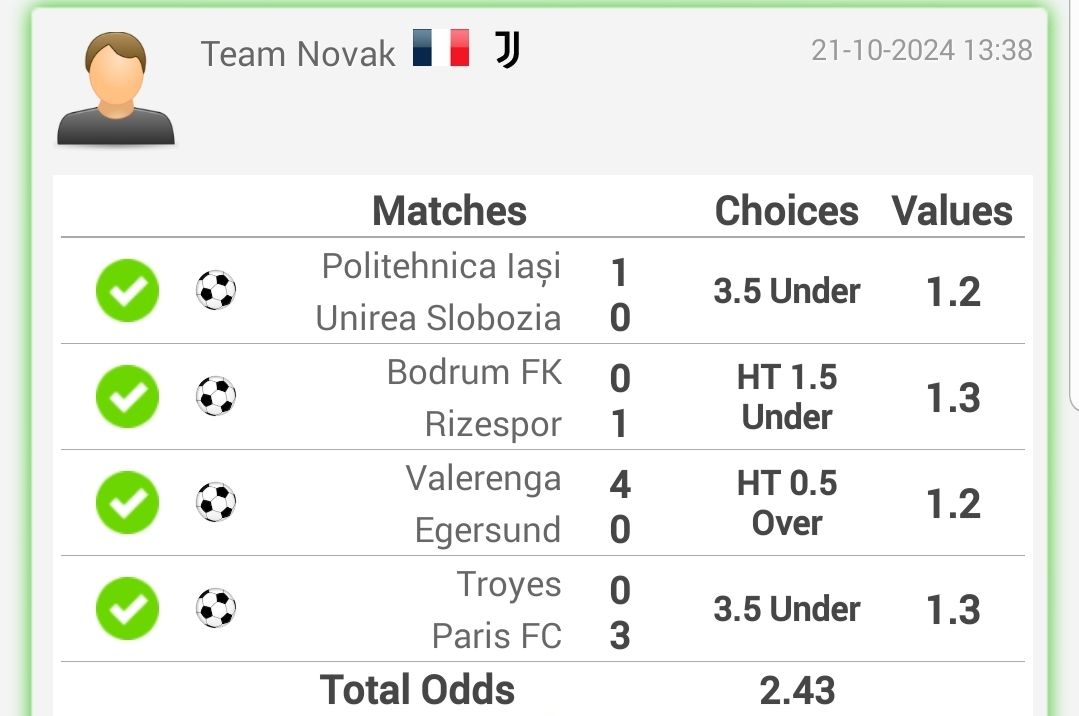Select the Choices column header
Viewport: 1079px width, 716px height.
click(x=787, y=211)
